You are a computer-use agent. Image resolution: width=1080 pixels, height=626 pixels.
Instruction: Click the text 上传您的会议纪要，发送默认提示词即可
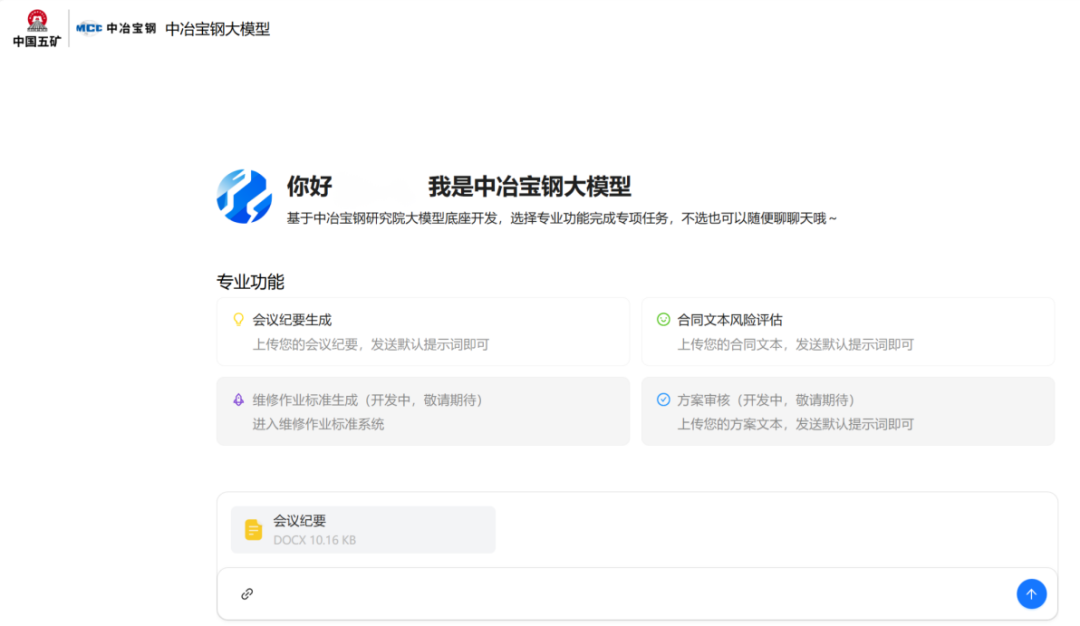tap(371, 344)
